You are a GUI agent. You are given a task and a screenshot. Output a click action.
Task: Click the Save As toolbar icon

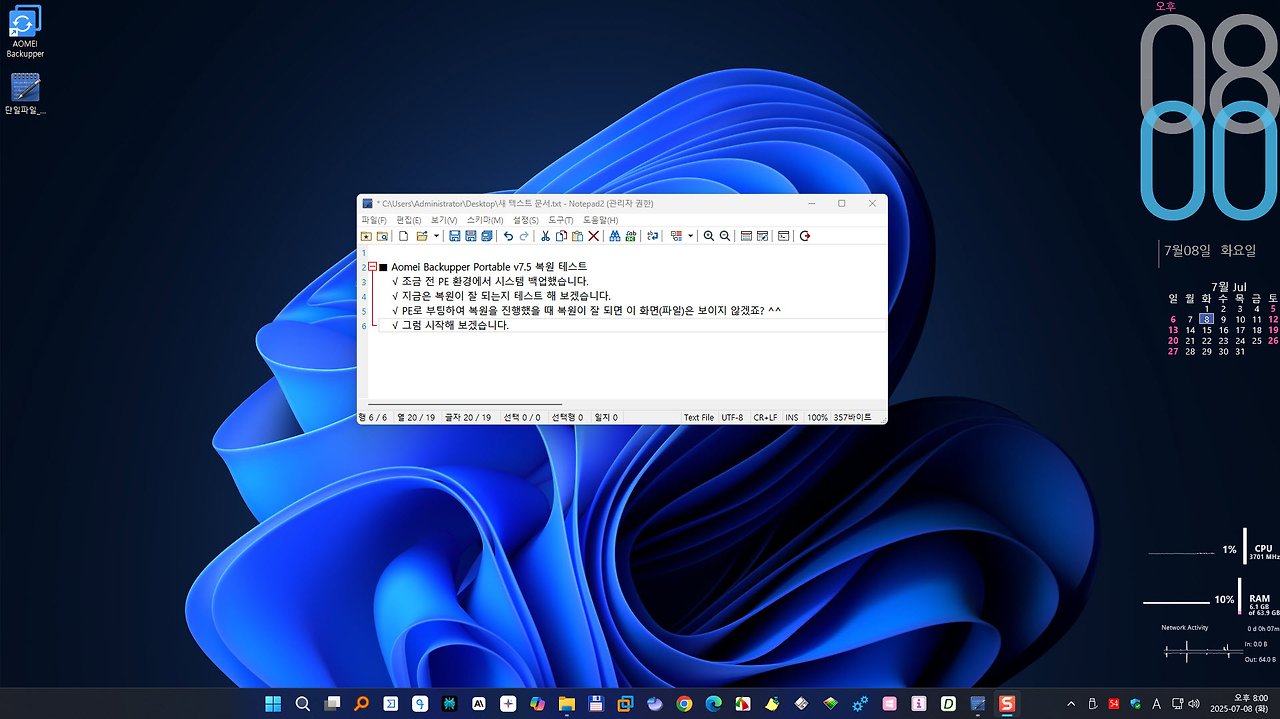click(x=471, y=236)
